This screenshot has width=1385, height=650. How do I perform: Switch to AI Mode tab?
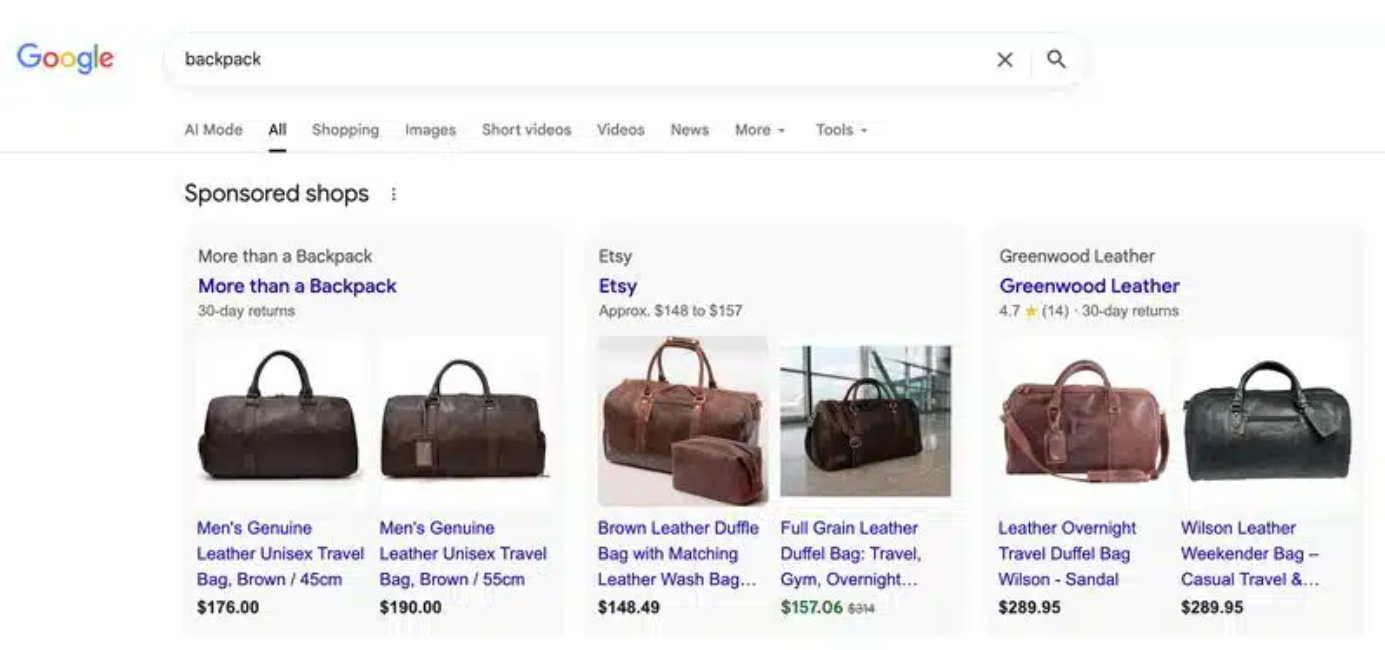tap(213, 130)
